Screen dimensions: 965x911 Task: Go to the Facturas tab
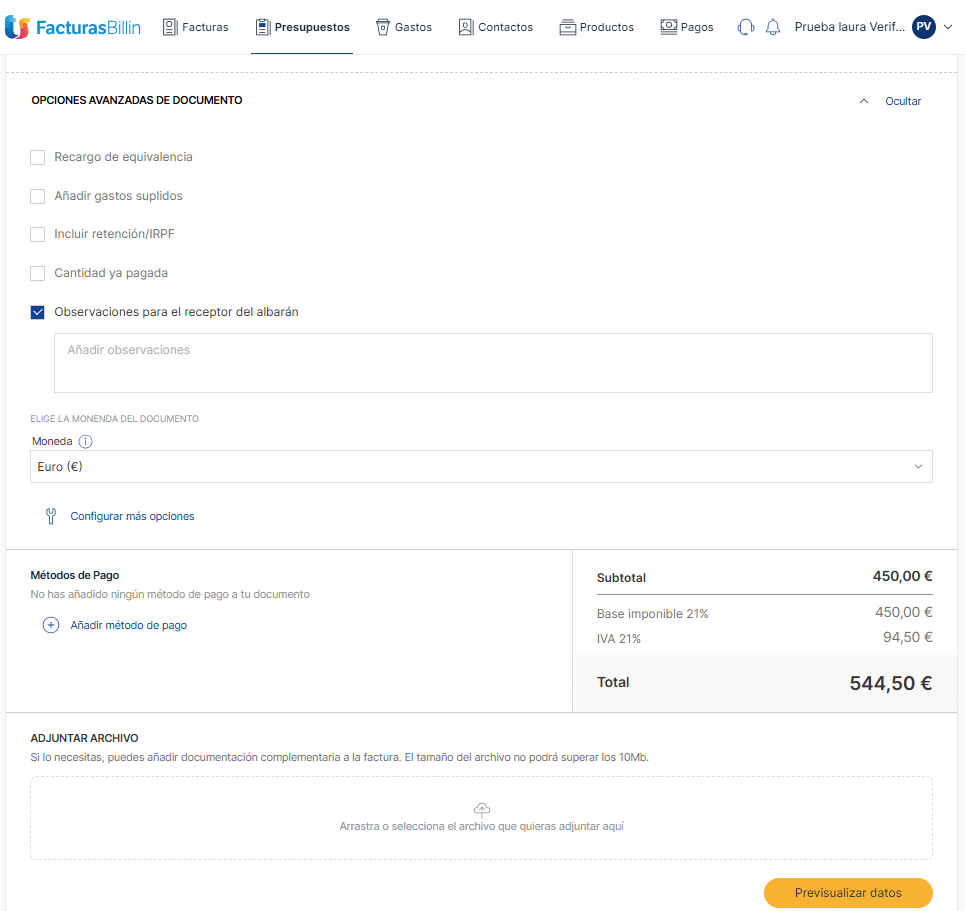(195, 27)
